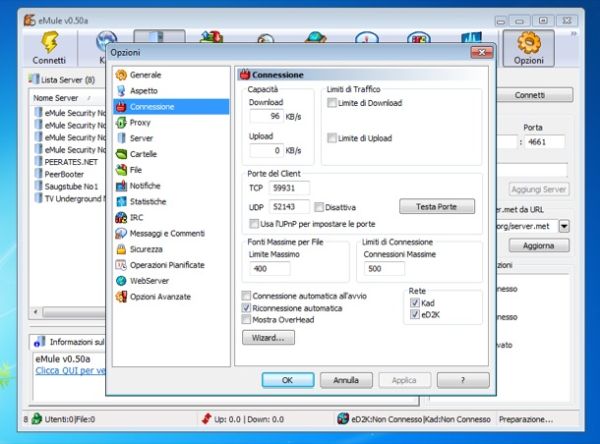
Task: Select Generale in options sidebar
Action: tap(145, 75)
